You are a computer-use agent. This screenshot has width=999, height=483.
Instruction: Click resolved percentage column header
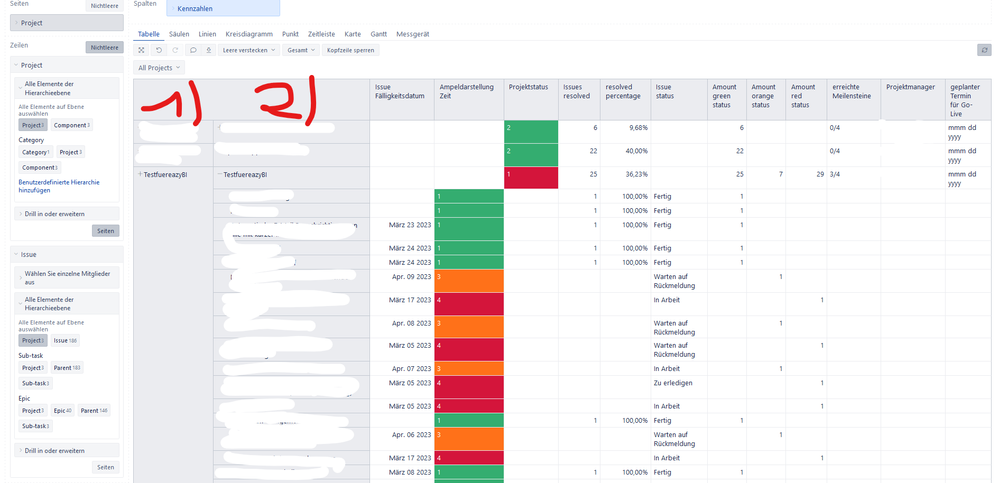[x=625, y=99]
